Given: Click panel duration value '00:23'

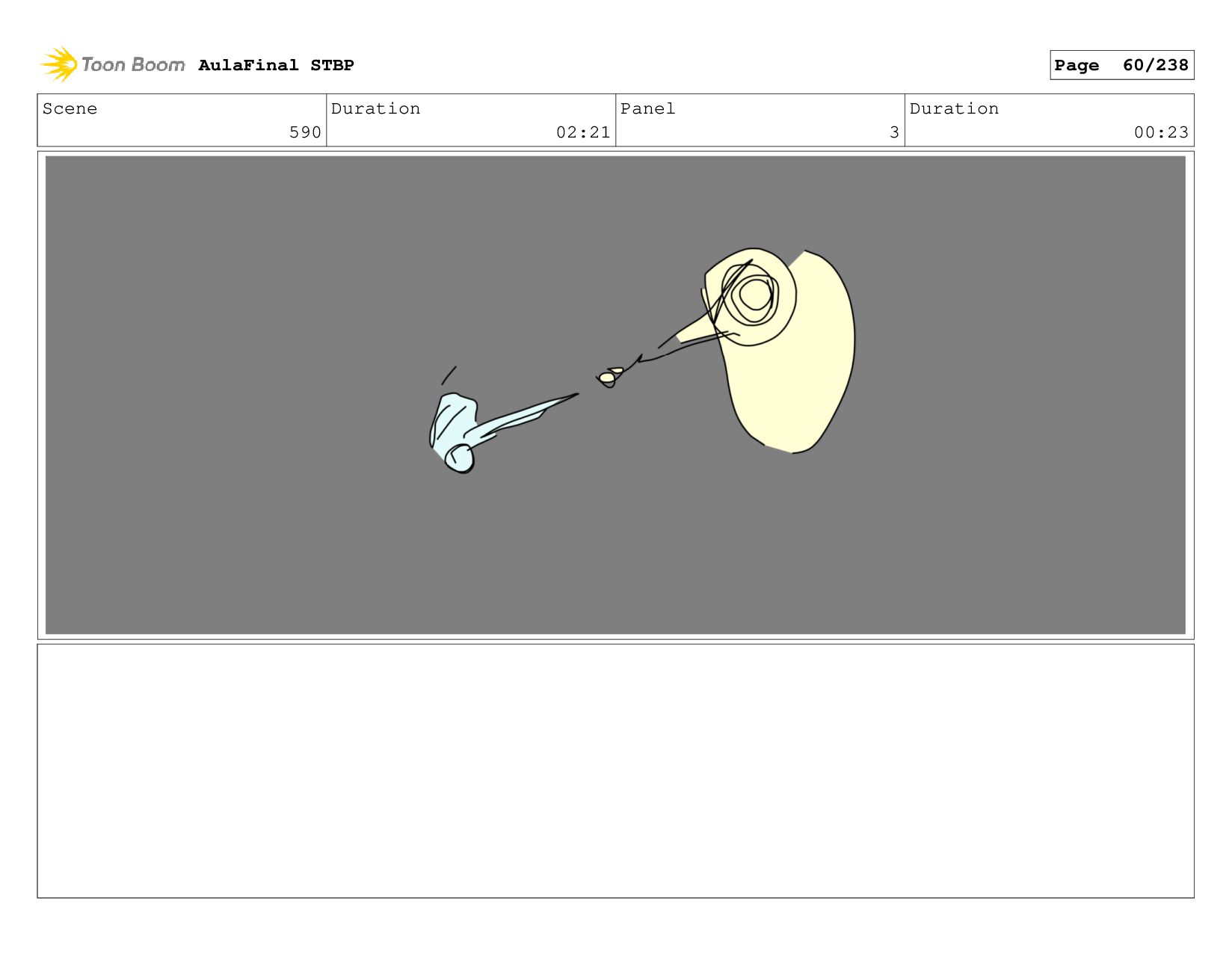Looking at the screenshot, I should [1161, 132].
